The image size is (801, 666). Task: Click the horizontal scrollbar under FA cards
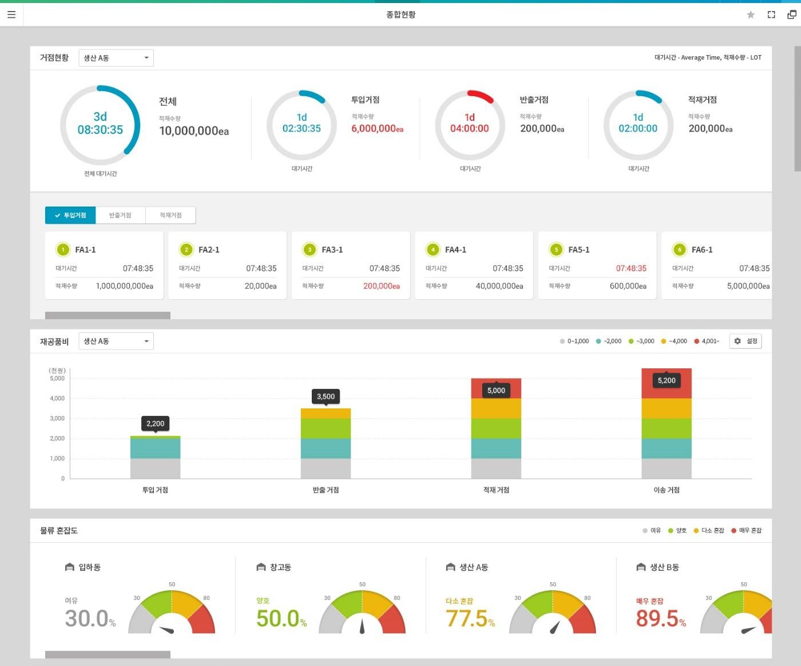click(107, 316)
